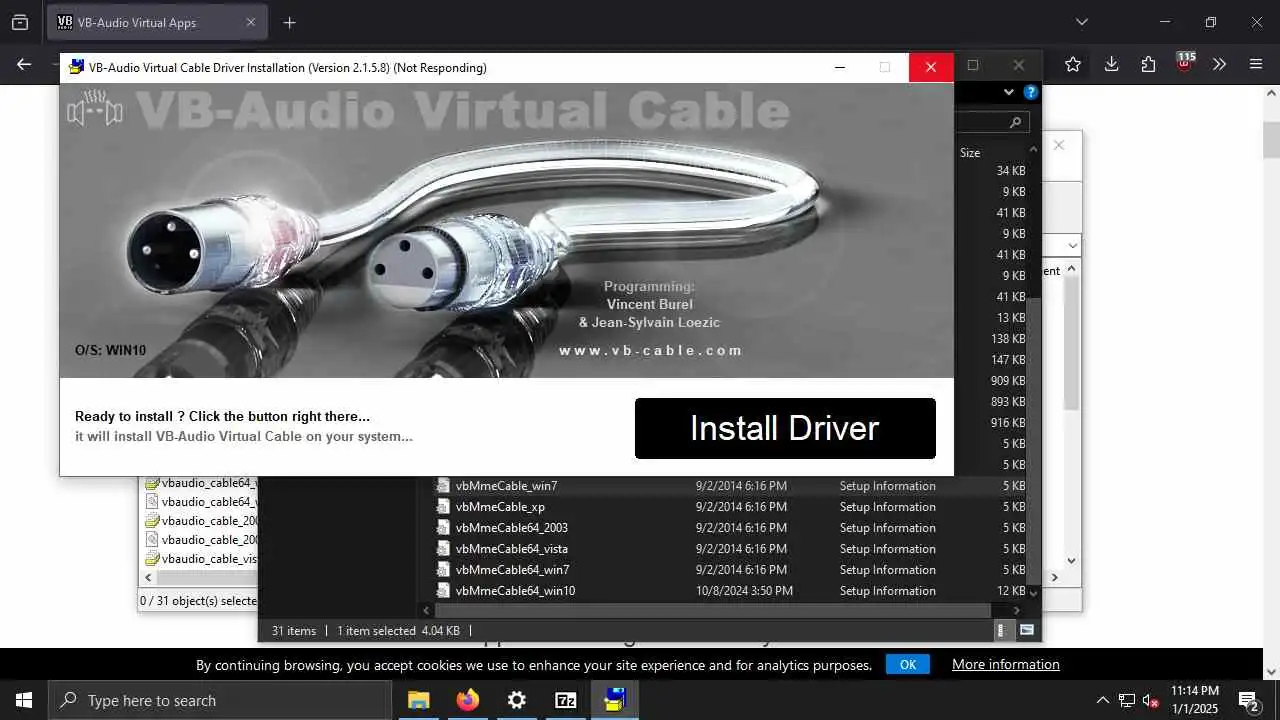
Task: Click Firefox page vertical scrollbar thumb
Action: [x=1271, y=140]
